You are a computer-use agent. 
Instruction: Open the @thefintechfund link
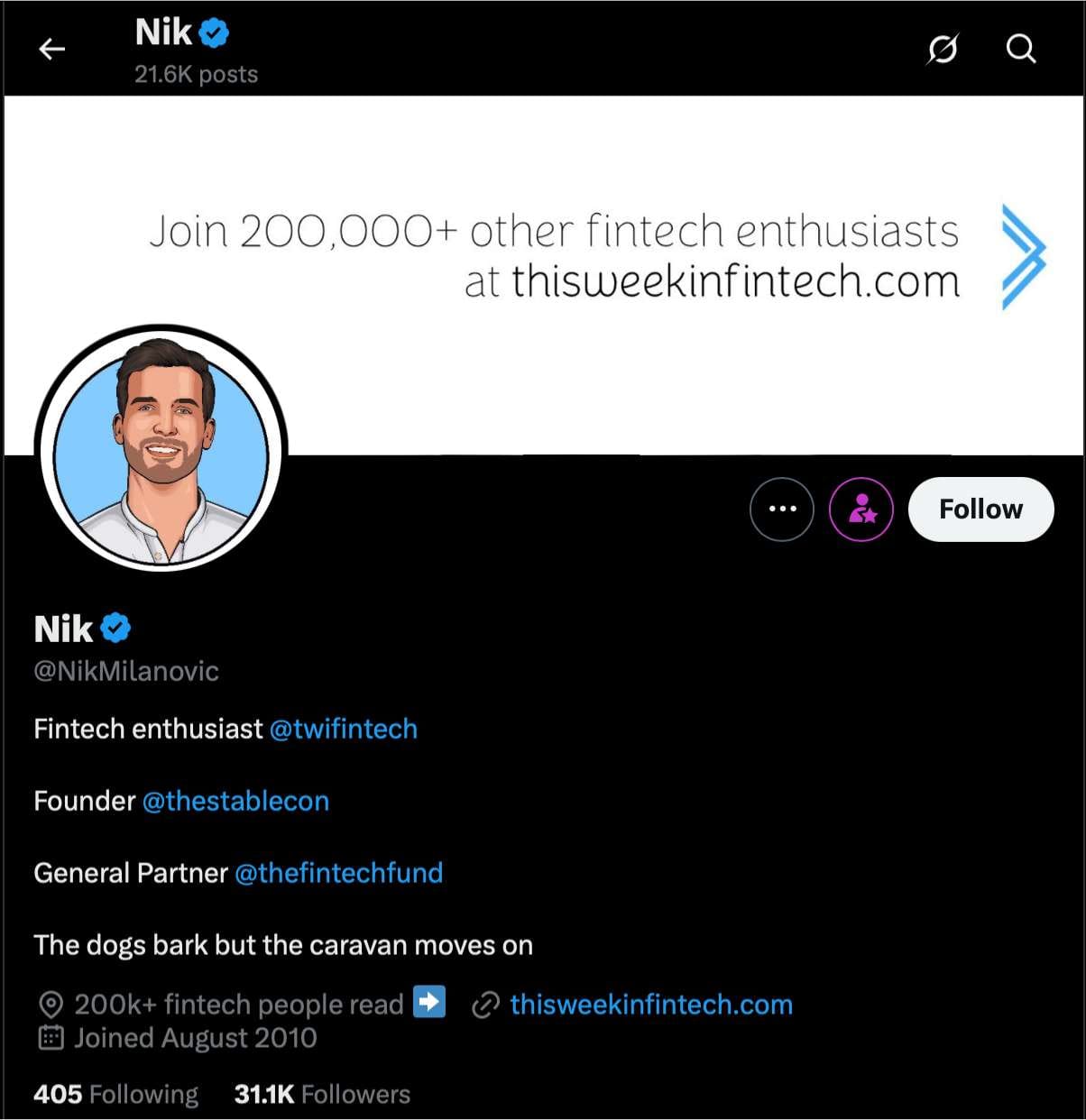(339, 872)
